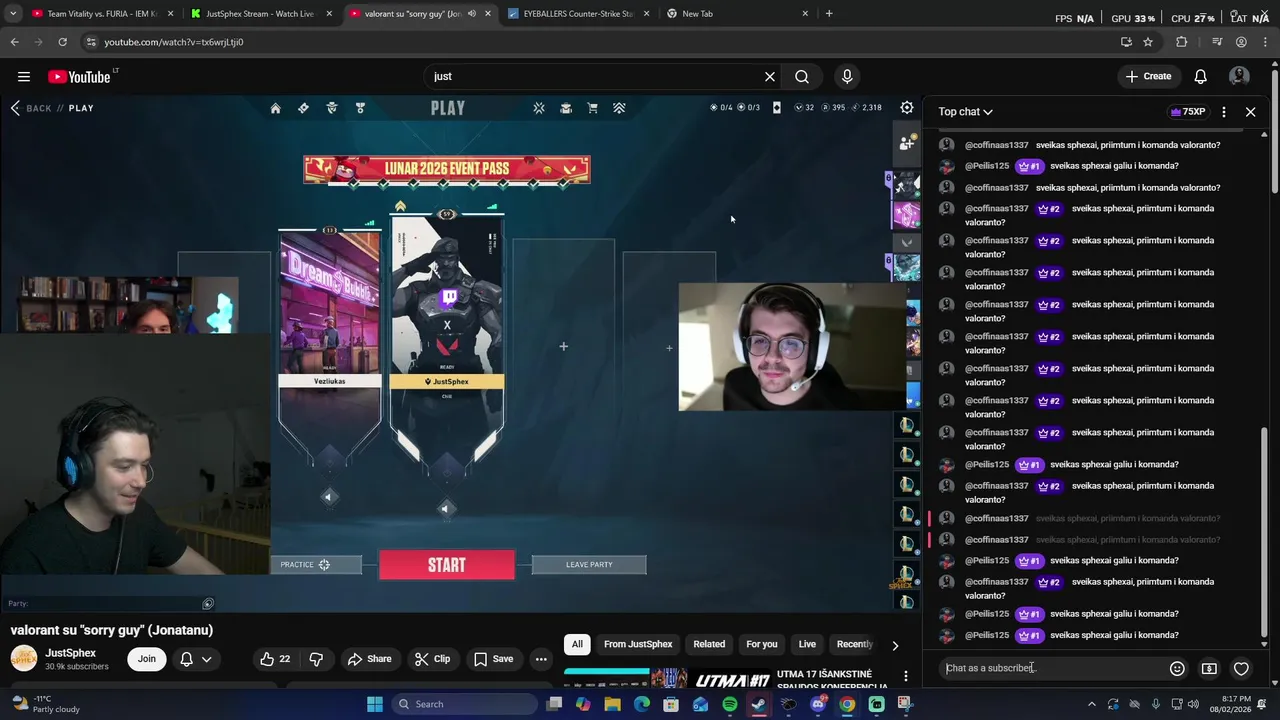The height and width of the screenshot is (720, 1280).
Task: Save the video to a playlist
Action: pos(493,659)
